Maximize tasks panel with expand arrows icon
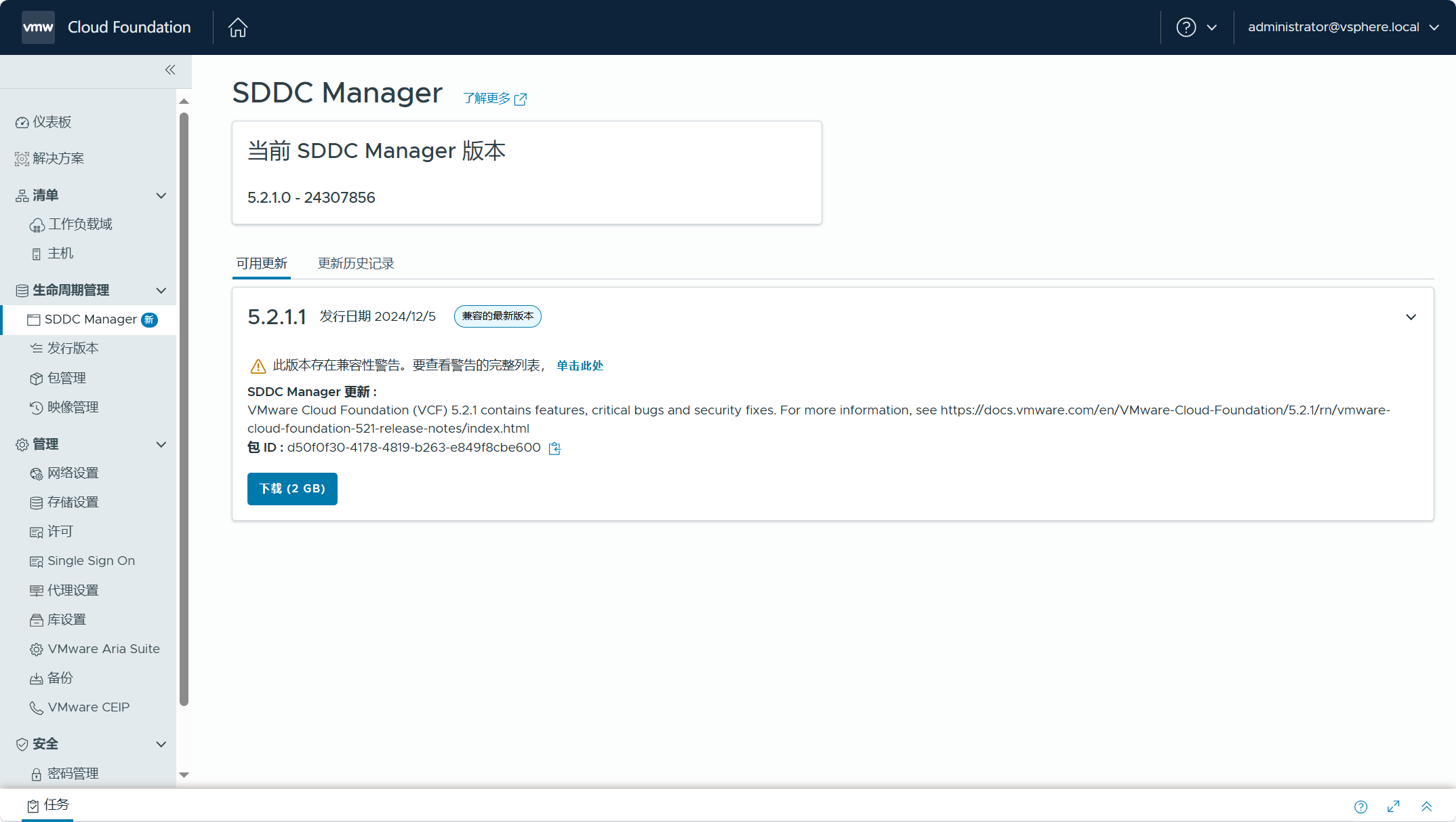Screen dimensions: 1456x822 click(1394, 806)
